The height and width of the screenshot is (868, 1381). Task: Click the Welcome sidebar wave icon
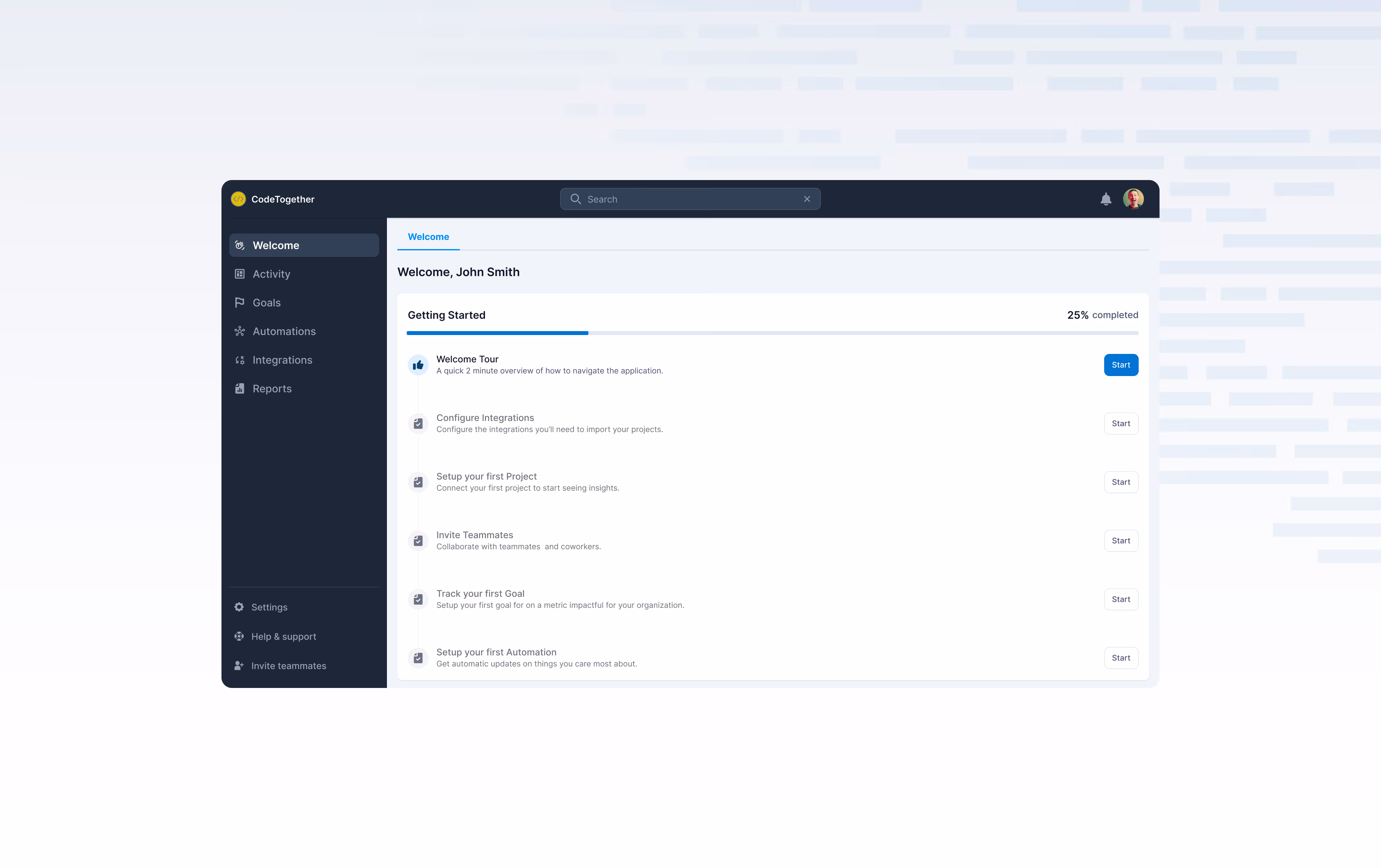tap(240, 245)
